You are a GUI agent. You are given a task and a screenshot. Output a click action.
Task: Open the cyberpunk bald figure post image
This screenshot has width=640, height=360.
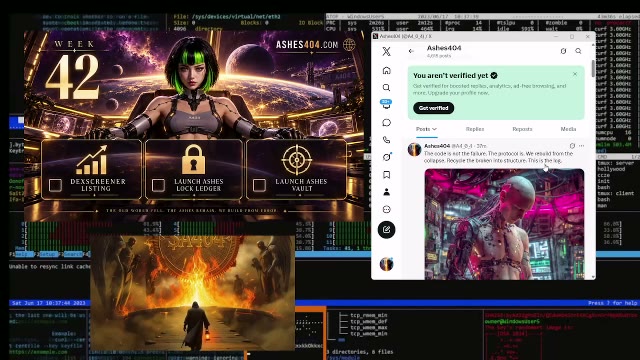pos(504,224)
